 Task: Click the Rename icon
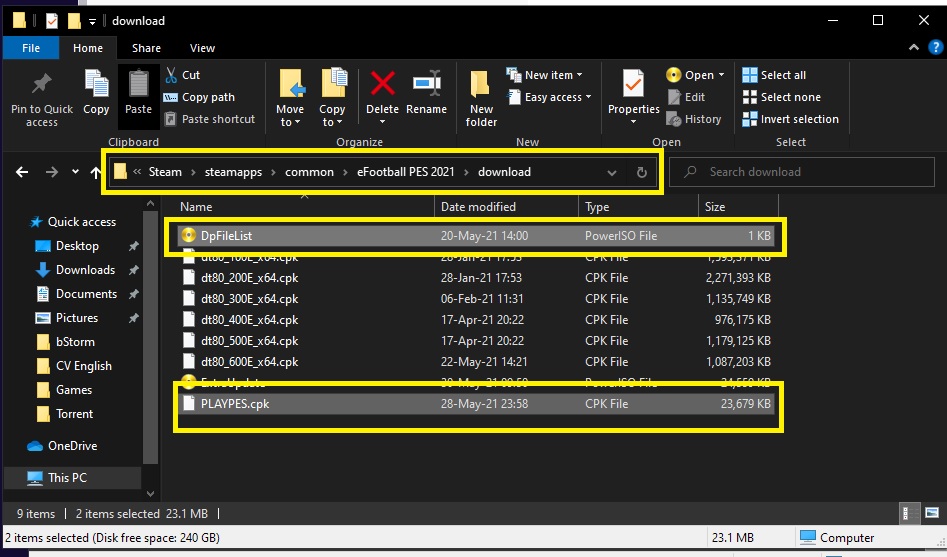coord(426,85)
